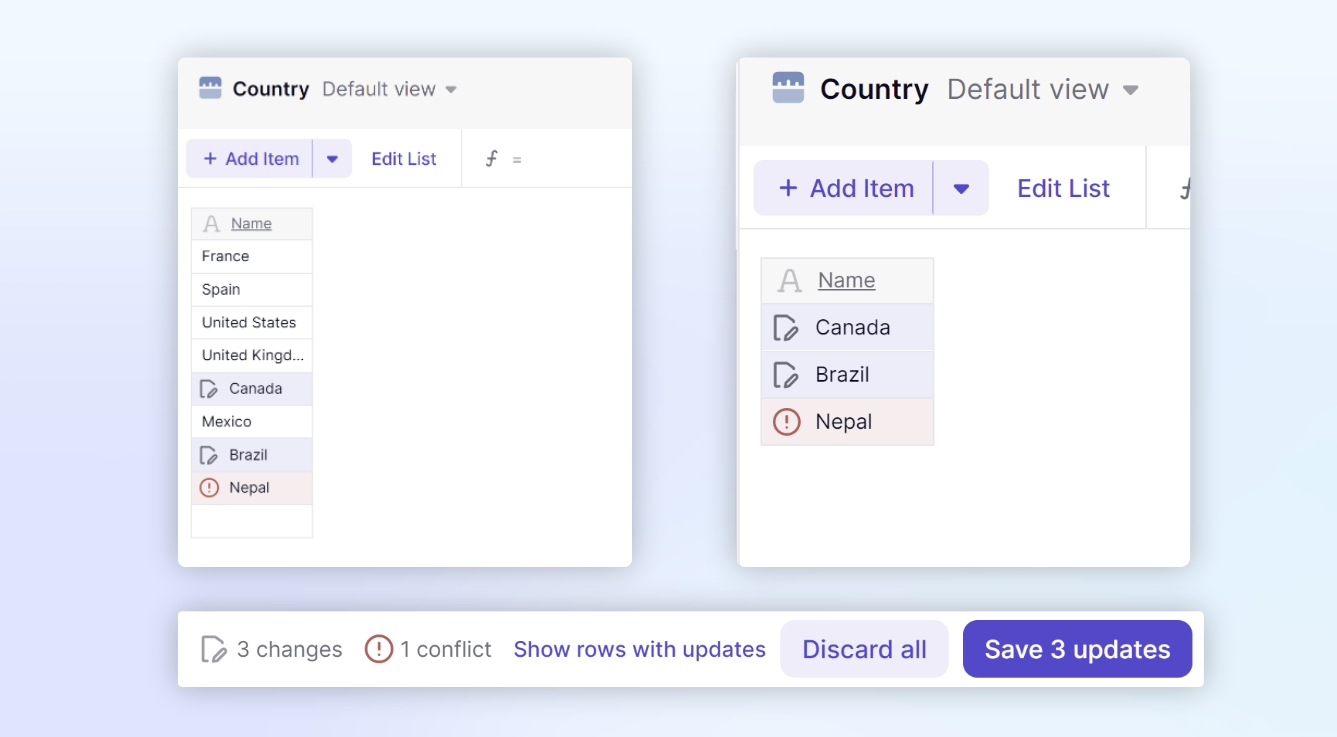Image resolution: width=1337 pixels, height=737 pixels.
Task: Click the edited-row icon beside Brazil in left panel
Action: [x=209, y=455]
